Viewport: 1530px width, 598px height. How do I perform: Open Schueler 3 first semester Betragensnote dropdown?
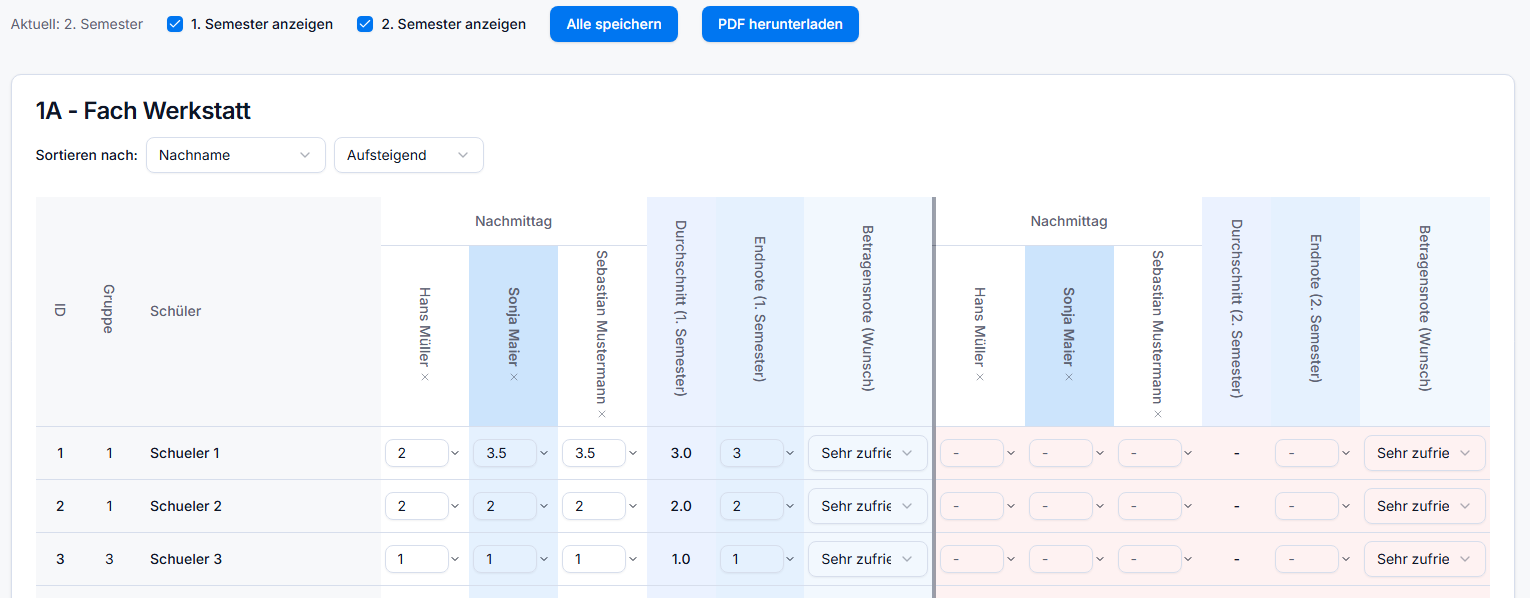pyautogui.click(x=868, y=559)
